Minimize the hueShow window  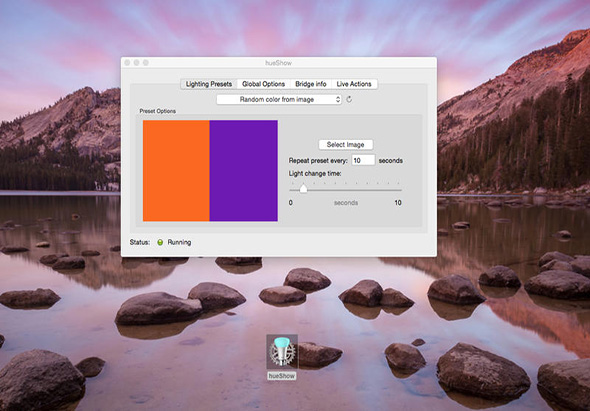136,63
